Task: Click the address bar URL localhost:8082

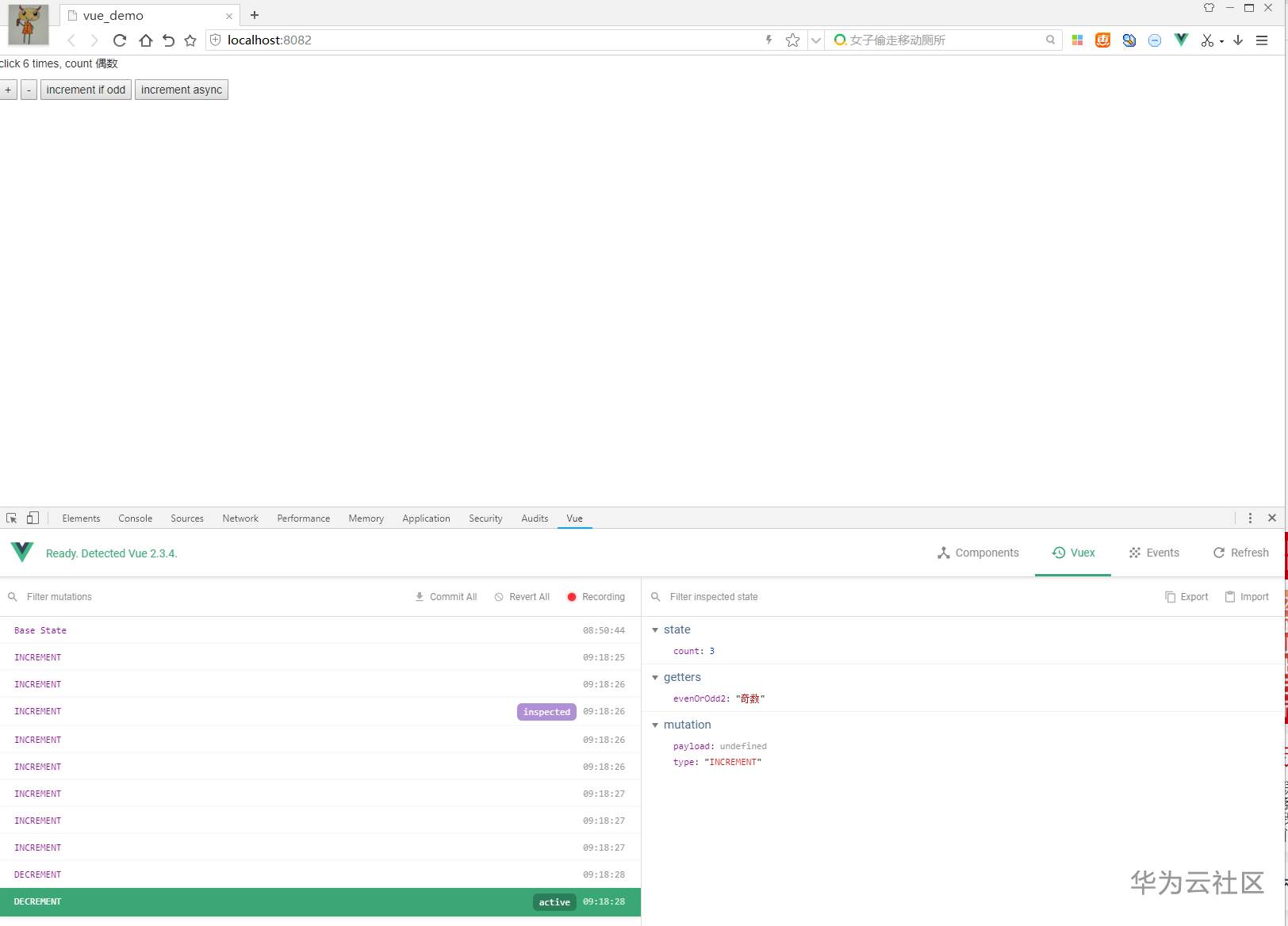Action: (270, 40)
